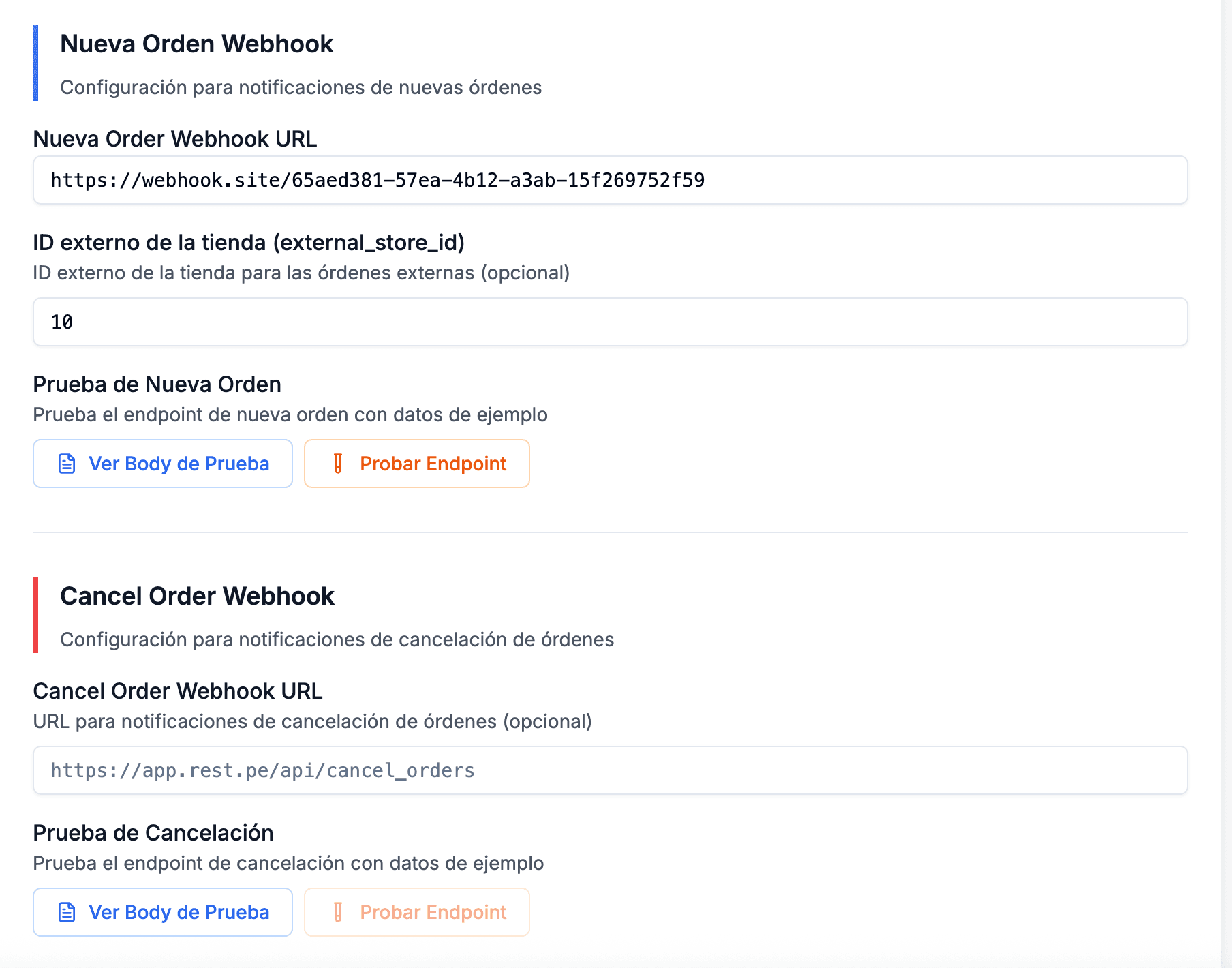The height and width of the screenshot is (968, 1232).
Task: Click the Prueba de Nueva Orden label
Action: coord(157,384)
